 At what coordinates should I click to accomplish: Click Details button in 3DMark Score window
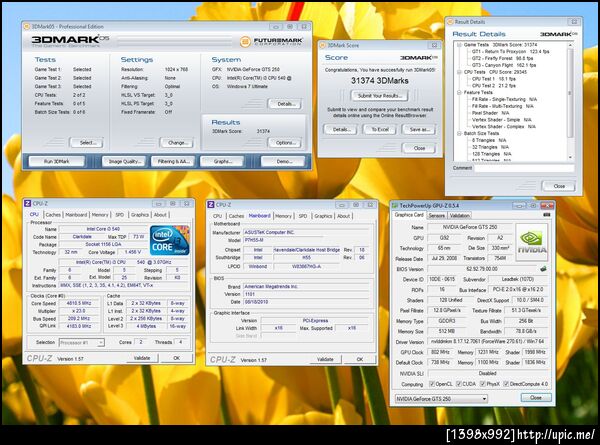[x=341, y=129]
